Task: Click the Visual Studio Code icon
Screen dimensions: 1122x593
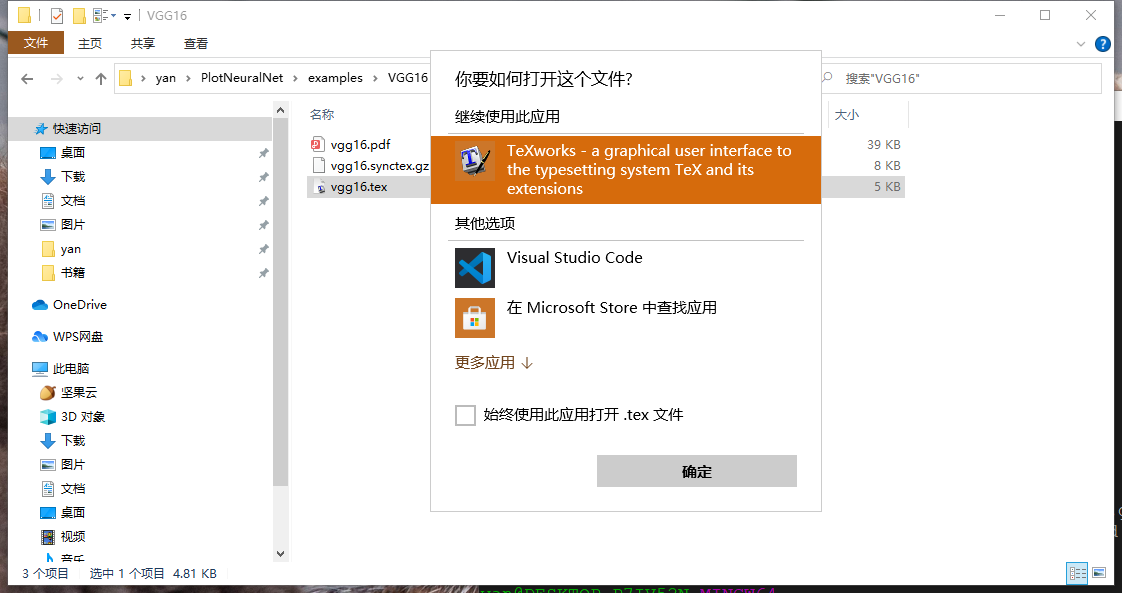Action: click(x=475, y=268)
